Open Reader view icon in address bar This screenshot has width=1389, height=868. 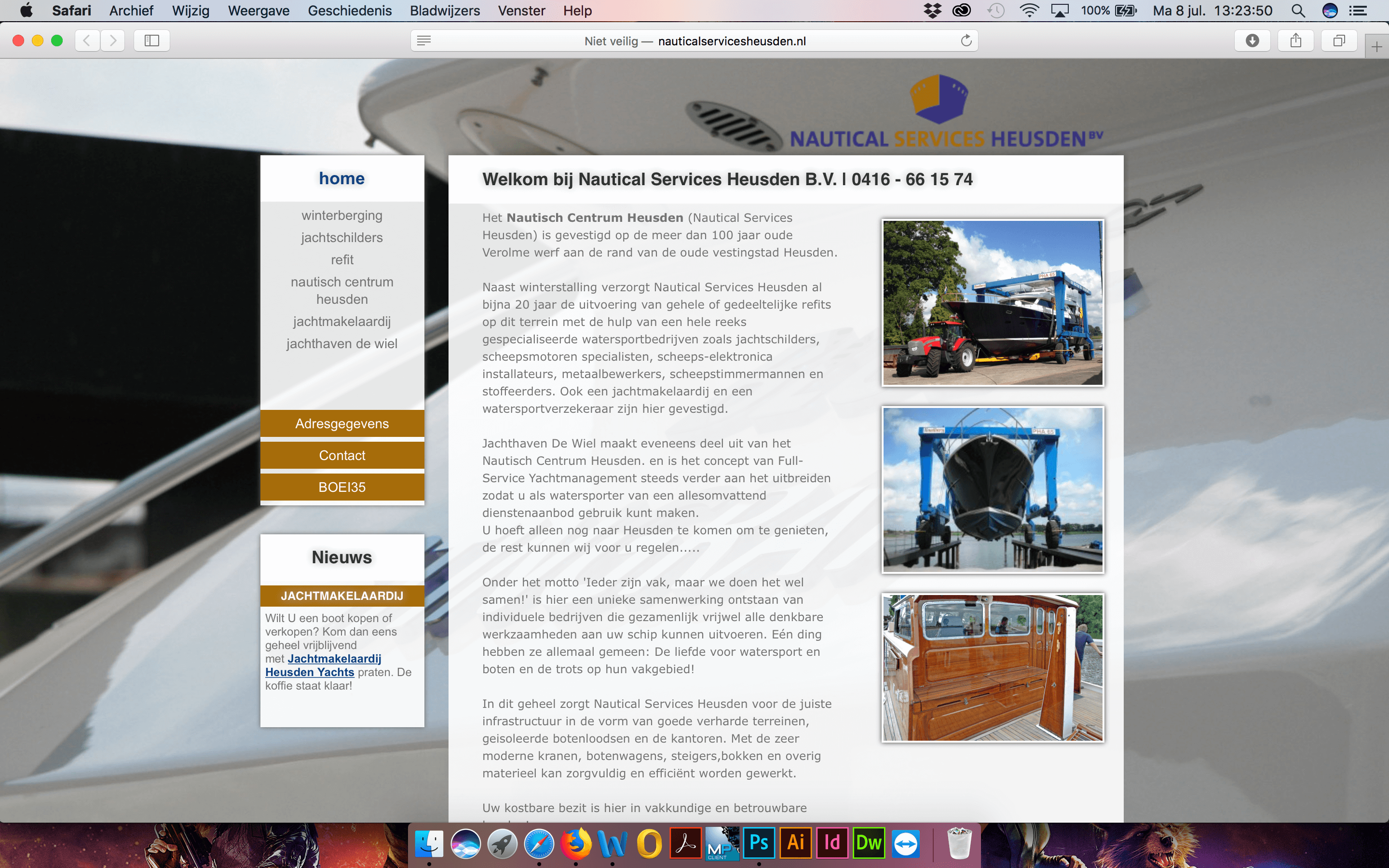[x=424, y=40]
